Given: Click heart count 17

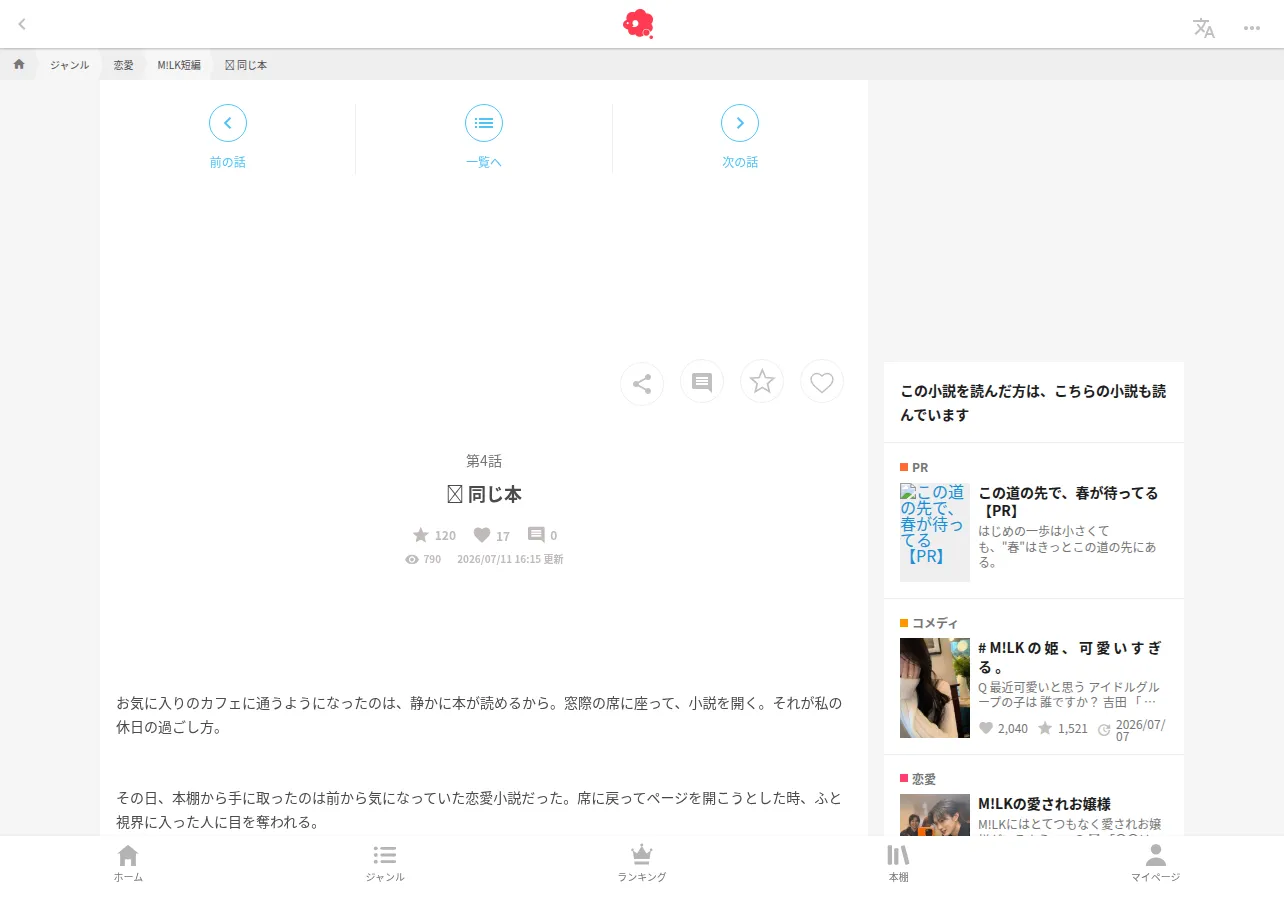Looking at the screenshot, I should [x=491, y=535].
